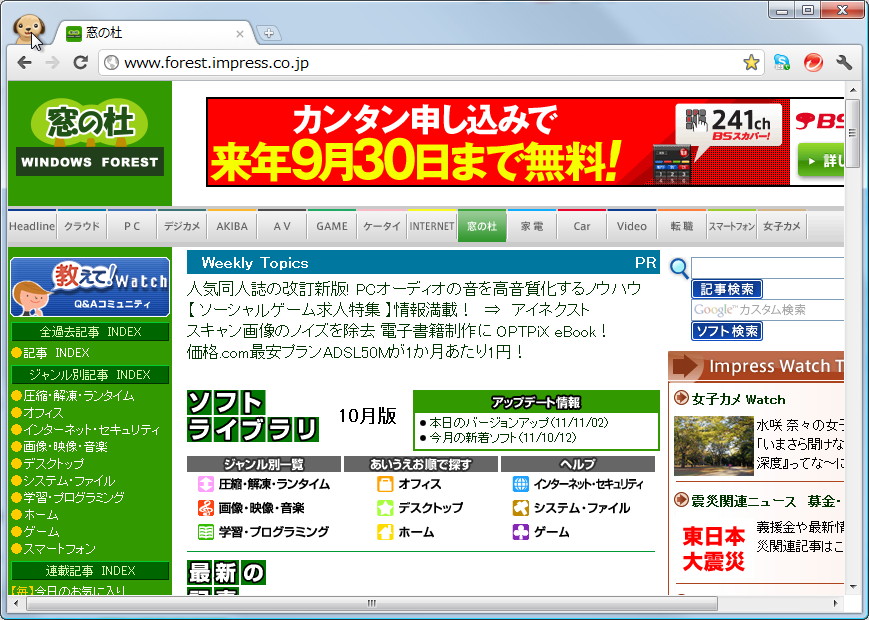This screenshot has width=869, height=620.
Task: Select the 窓の杜 browser tab
Action: click(x=150, y=31)
